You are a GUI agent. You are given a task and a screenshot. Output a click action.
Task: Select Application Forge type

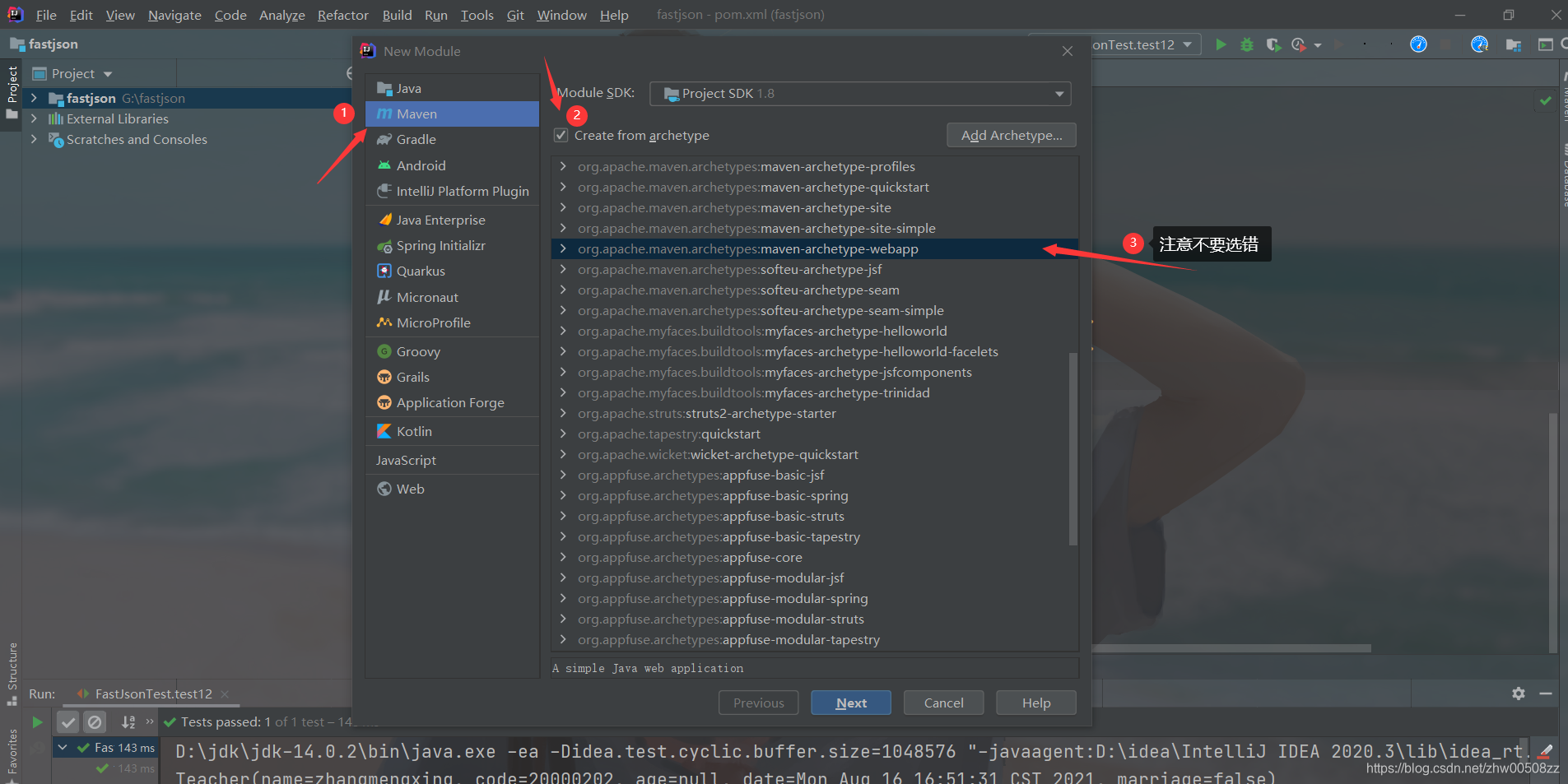[x=452, y=402]
